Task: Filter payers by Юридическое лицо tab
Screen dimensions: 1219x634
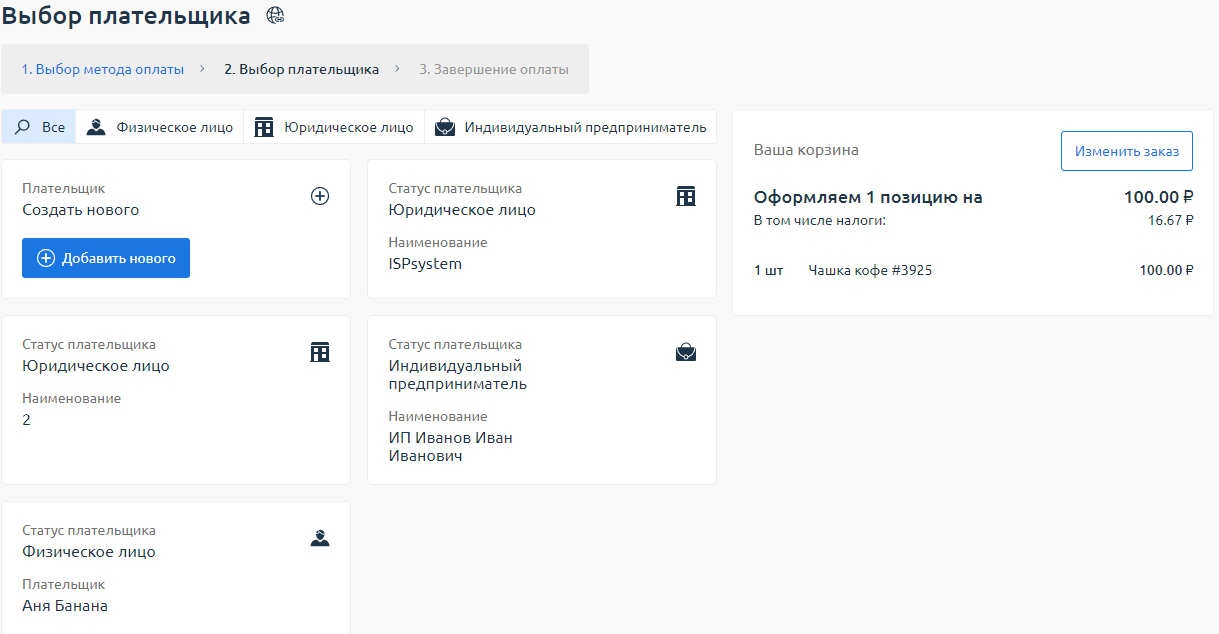Action: (x=334, y=128)
